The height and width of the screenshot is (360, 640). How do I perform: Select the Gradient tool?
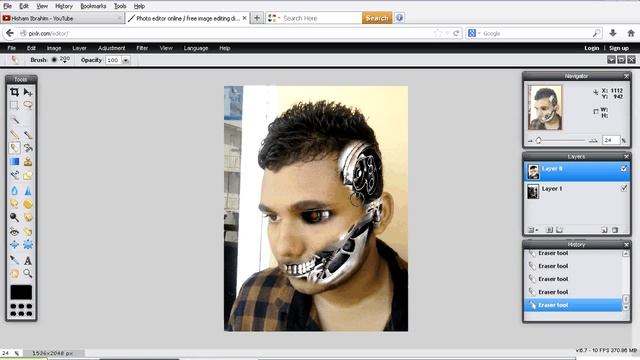pyautogui.click(x=14, y=162)
